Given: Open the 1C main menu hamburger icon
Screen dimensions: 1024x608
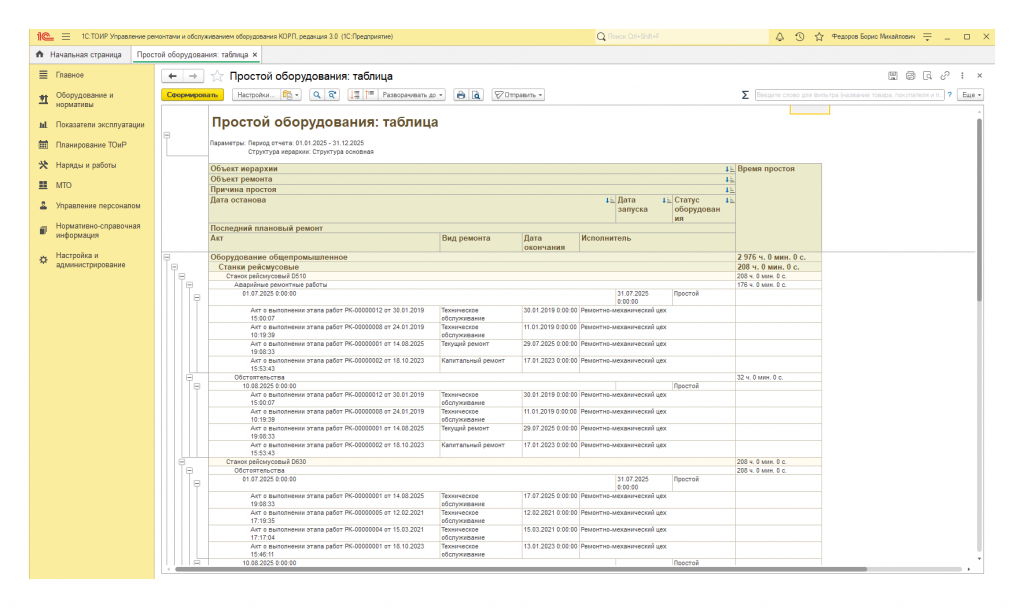Looking at the screenshot, I should coord(66,37).
